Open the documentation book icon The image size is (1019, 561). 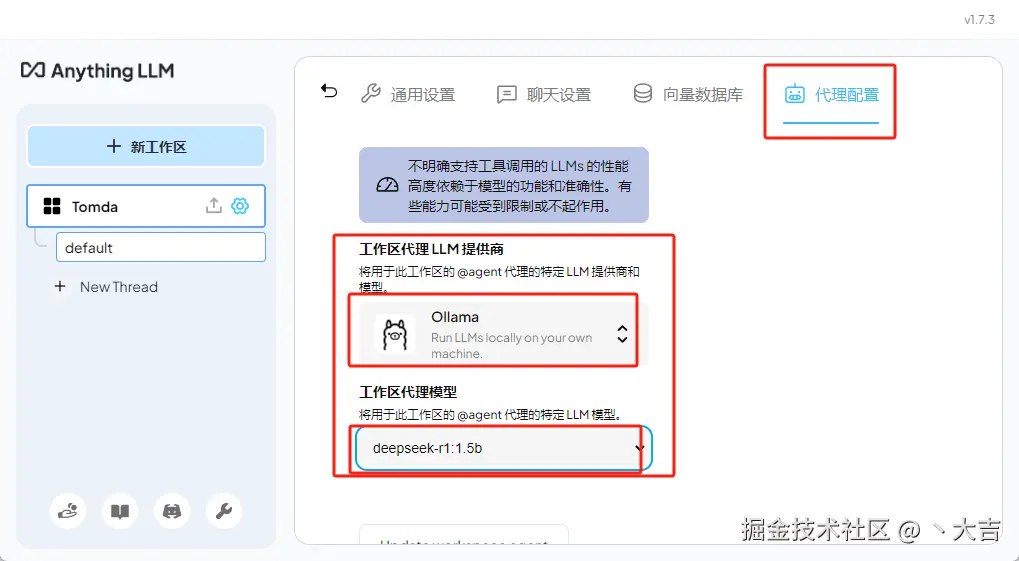point(120,512)
